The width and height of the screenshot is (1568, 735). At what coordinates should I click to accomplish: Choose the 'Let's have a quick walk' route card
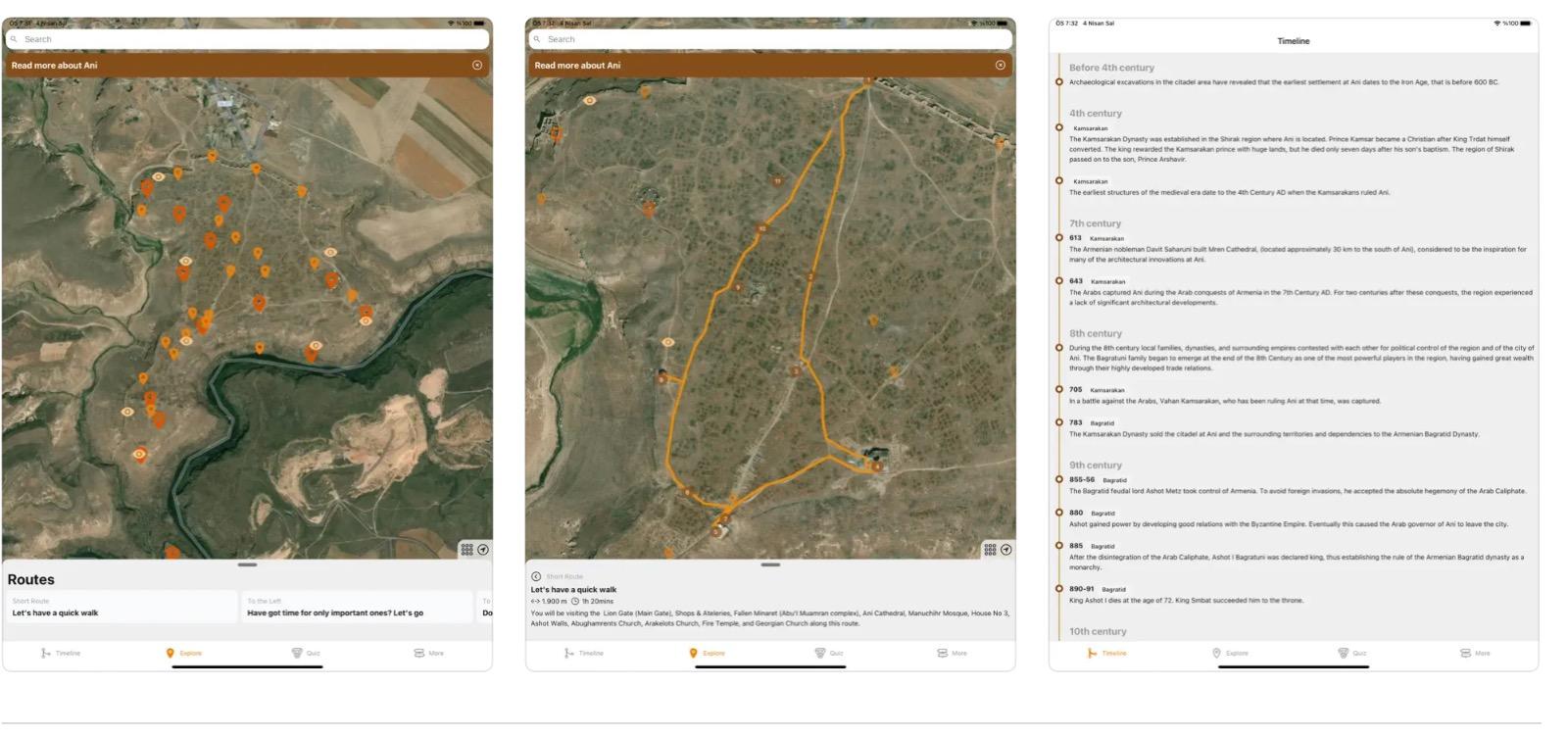coord(122,608)
